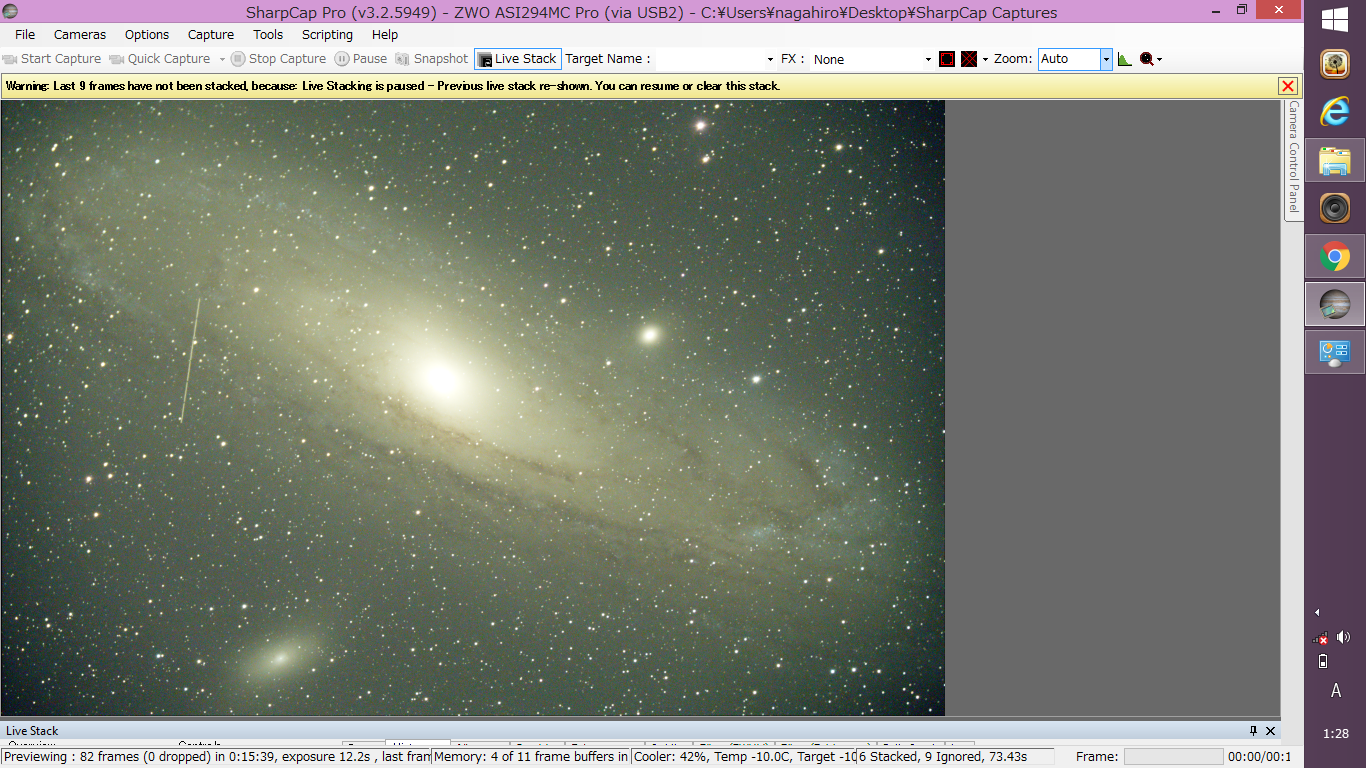Click the taskbar clock showing 1:28

[x=1335, y=734]
